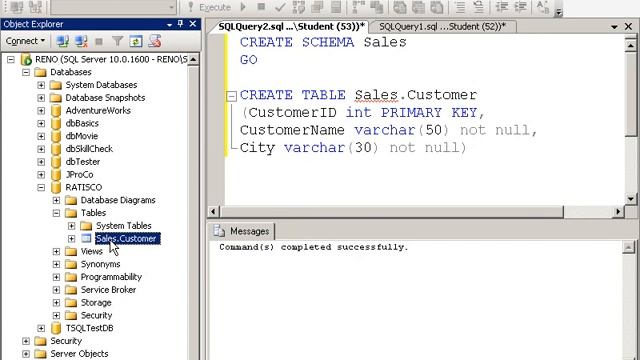Expand System Databases

coord(41,85)
